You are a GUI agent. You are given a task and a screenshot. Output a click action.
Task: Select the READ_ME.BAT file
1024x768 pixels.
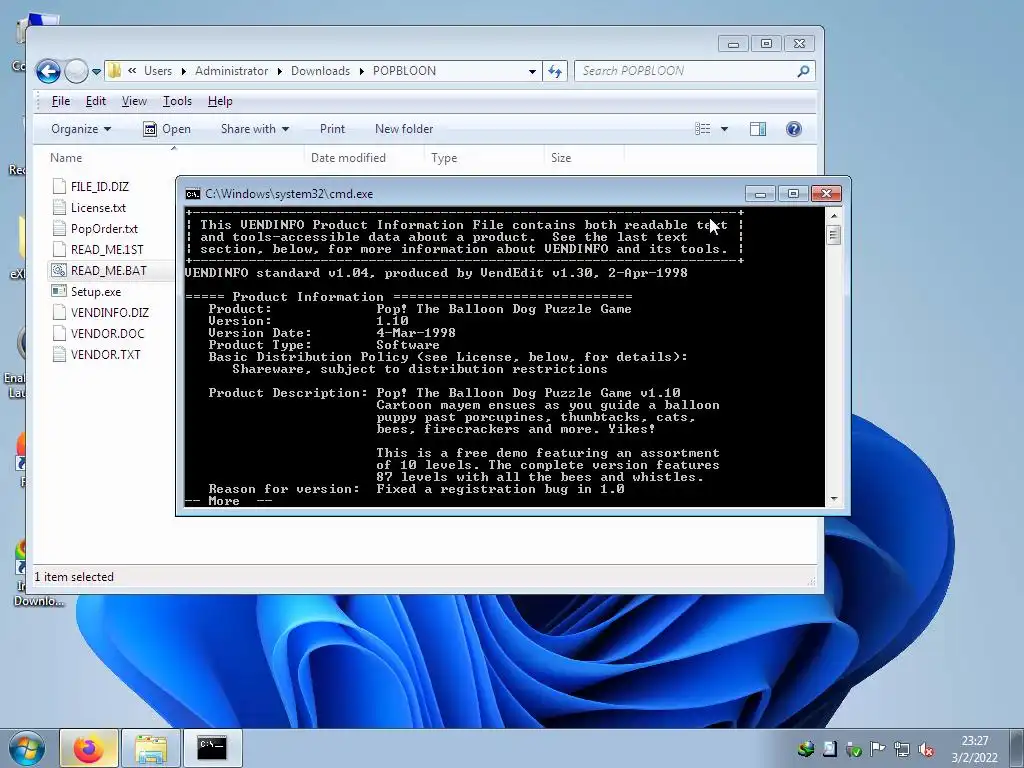click(108, 270)
